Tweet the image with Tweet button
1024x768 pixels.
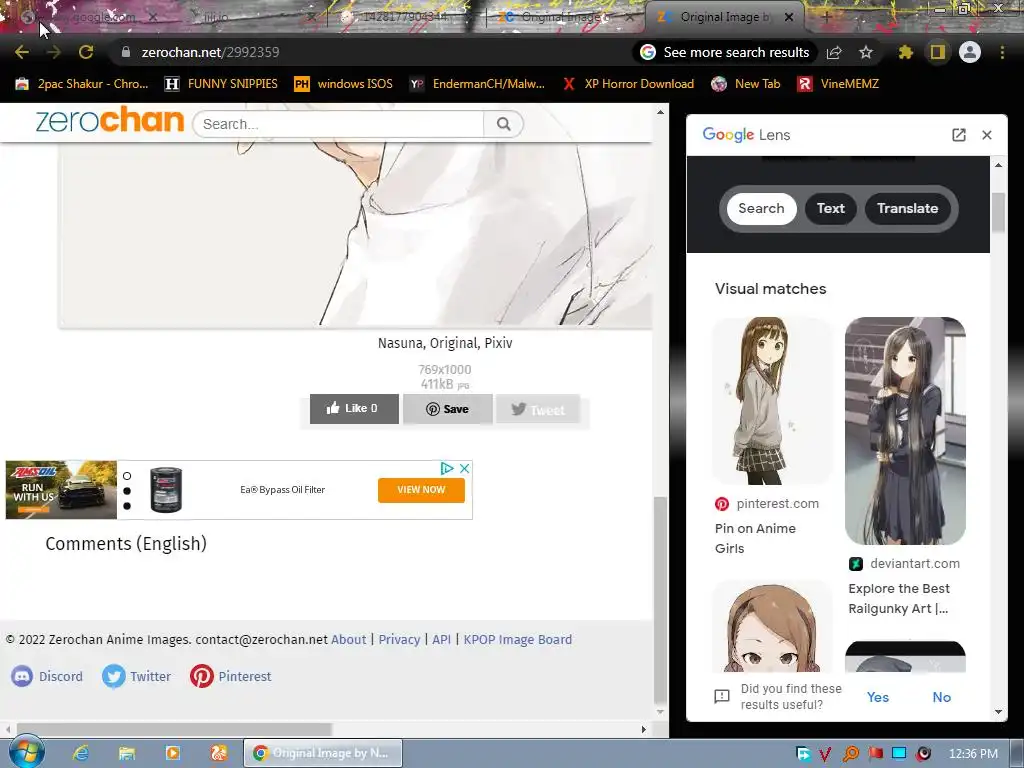point(538,409)
